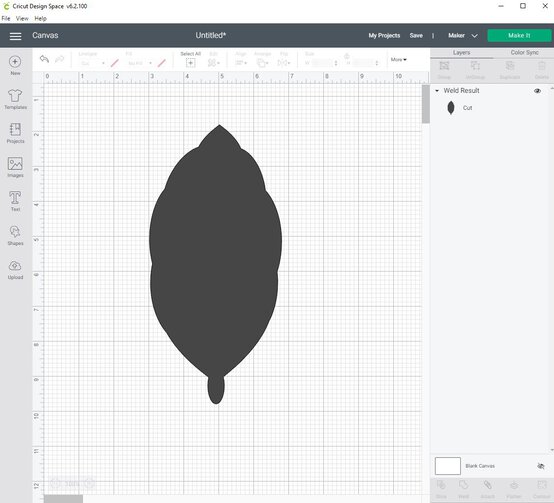Open the Fill dropdown
This screenshot has width=554, height=503.
139,63
